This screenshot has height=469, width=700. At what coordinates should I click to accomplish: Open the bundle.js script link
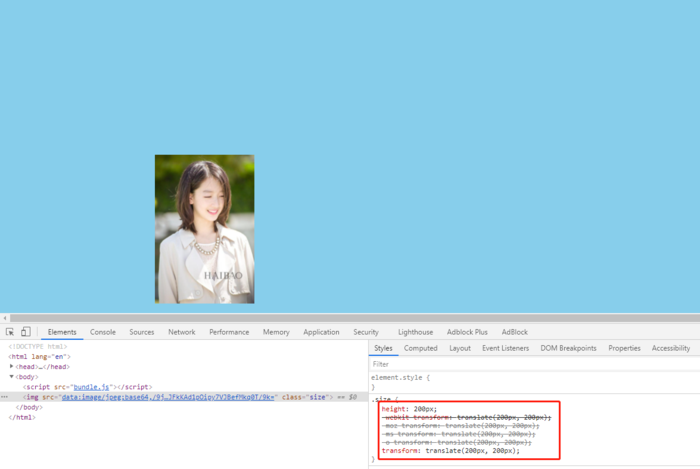click(x=91, y=387)
